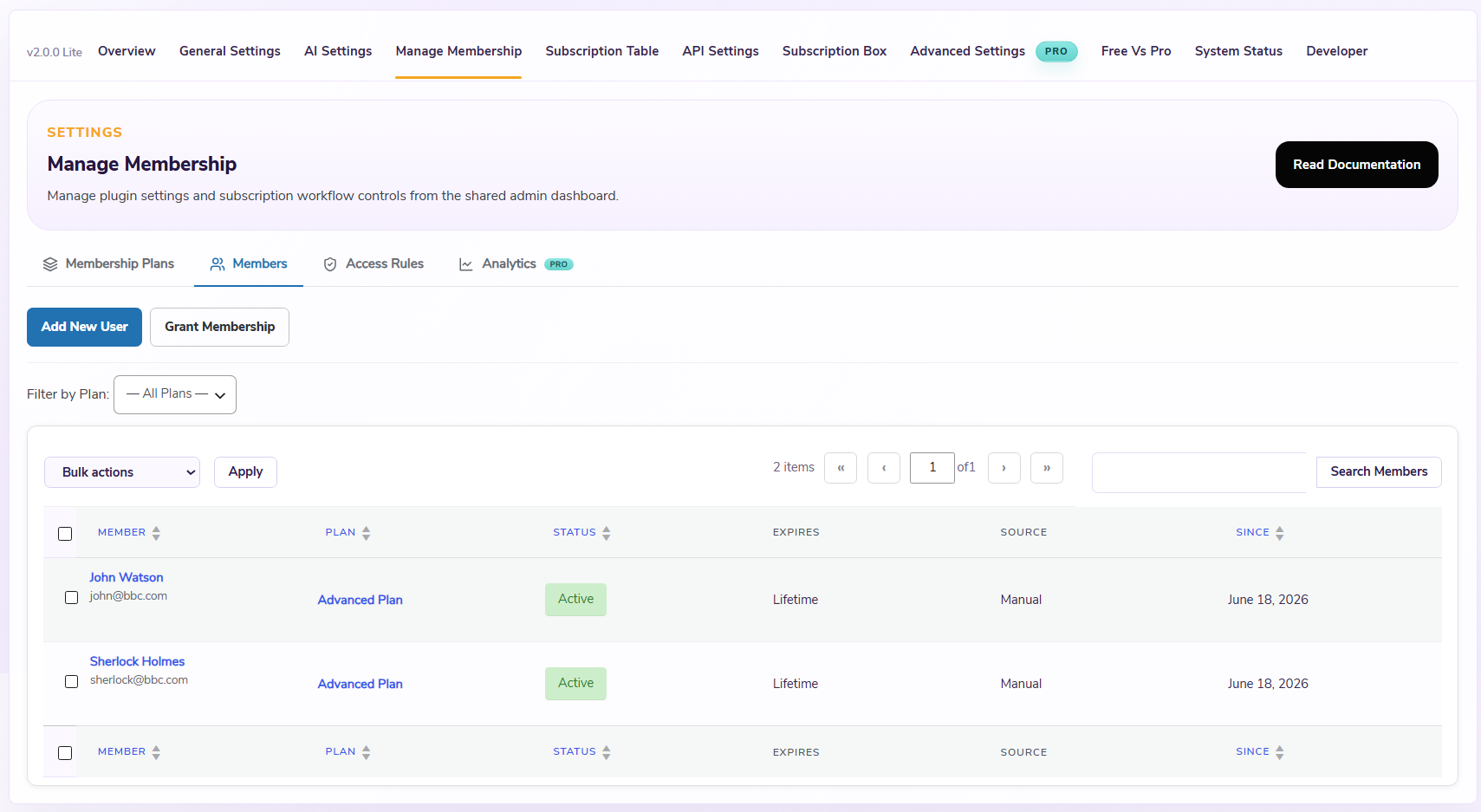Open John Watson member link
1481x812 pixels.
[127, 577]
